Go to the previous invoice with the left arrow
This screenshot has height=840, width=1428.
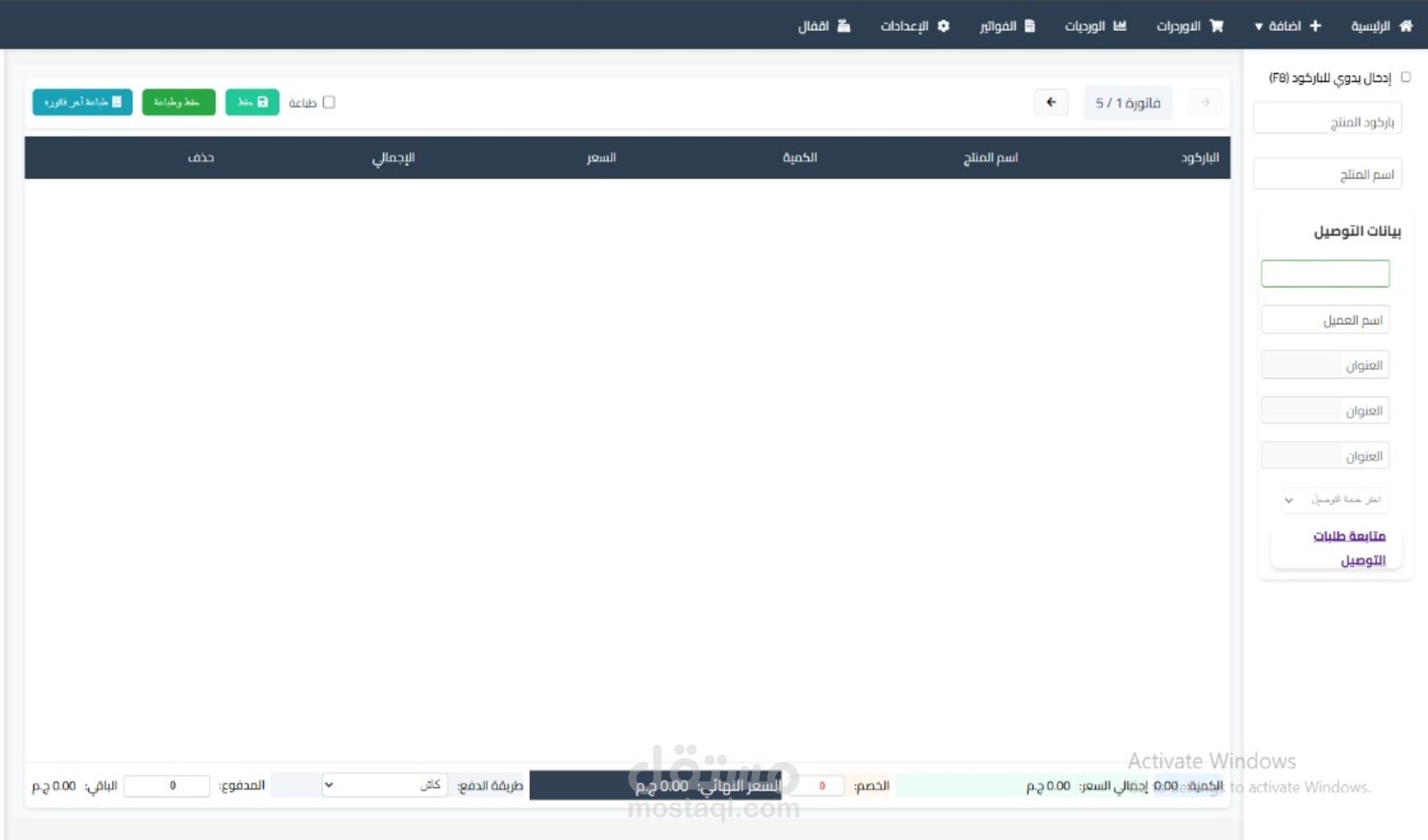(x=1051, y=102)
